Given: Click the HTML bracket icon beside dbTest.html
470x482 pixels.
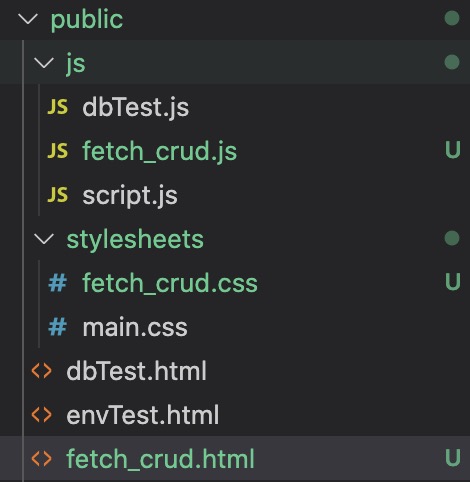Looking at the screenshot, I should pyautogui.click(x=42, y=371).
